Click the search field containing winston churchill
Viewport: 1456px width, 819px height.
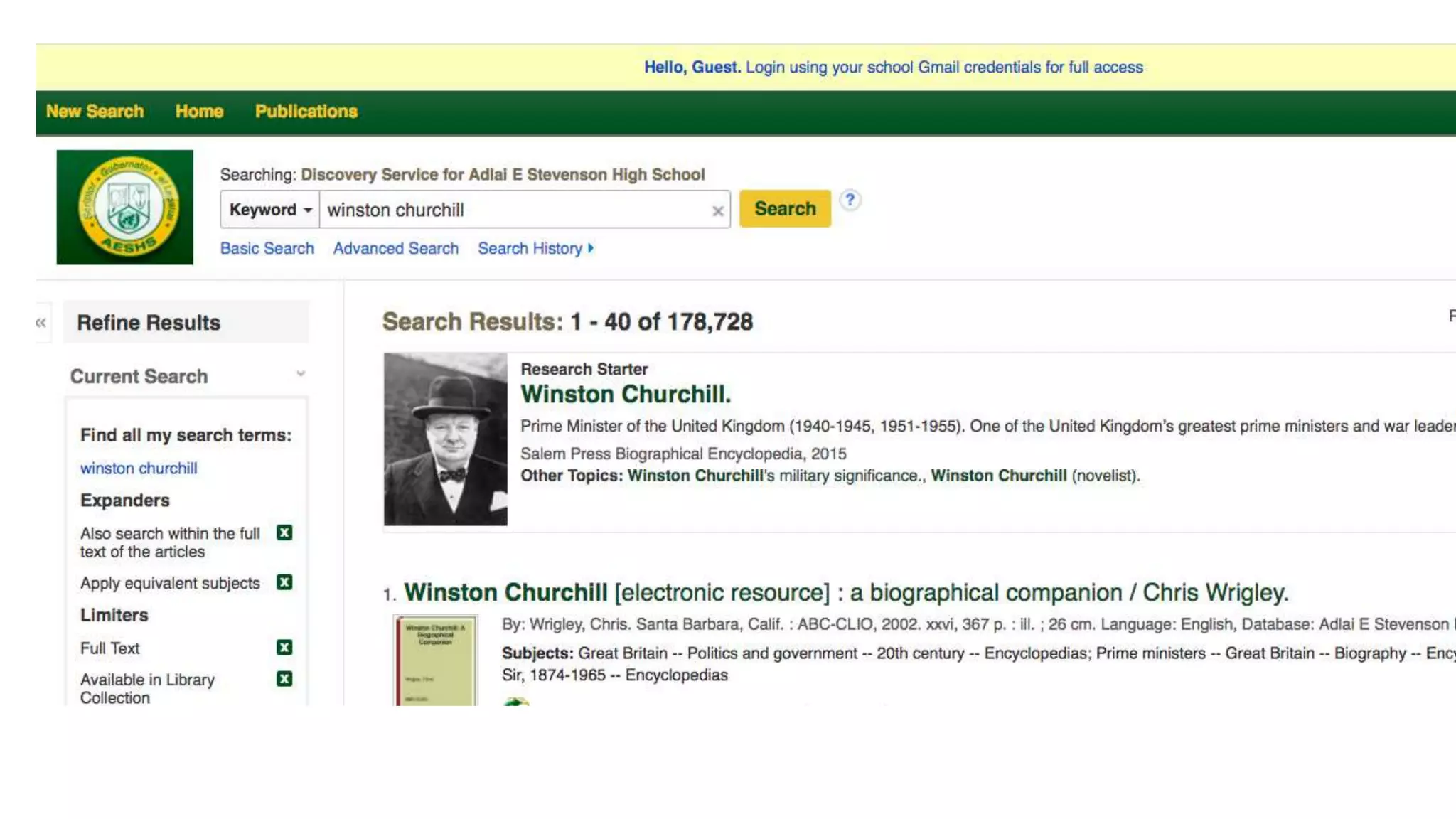coord(512,210)
